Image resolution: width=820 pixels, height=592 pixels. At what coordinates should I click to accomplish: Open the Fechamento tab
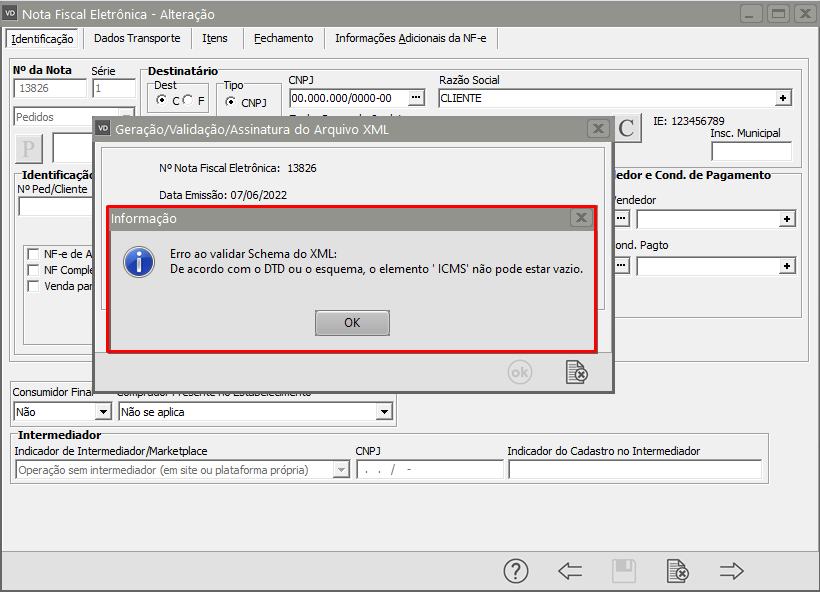tap(283, 38)
